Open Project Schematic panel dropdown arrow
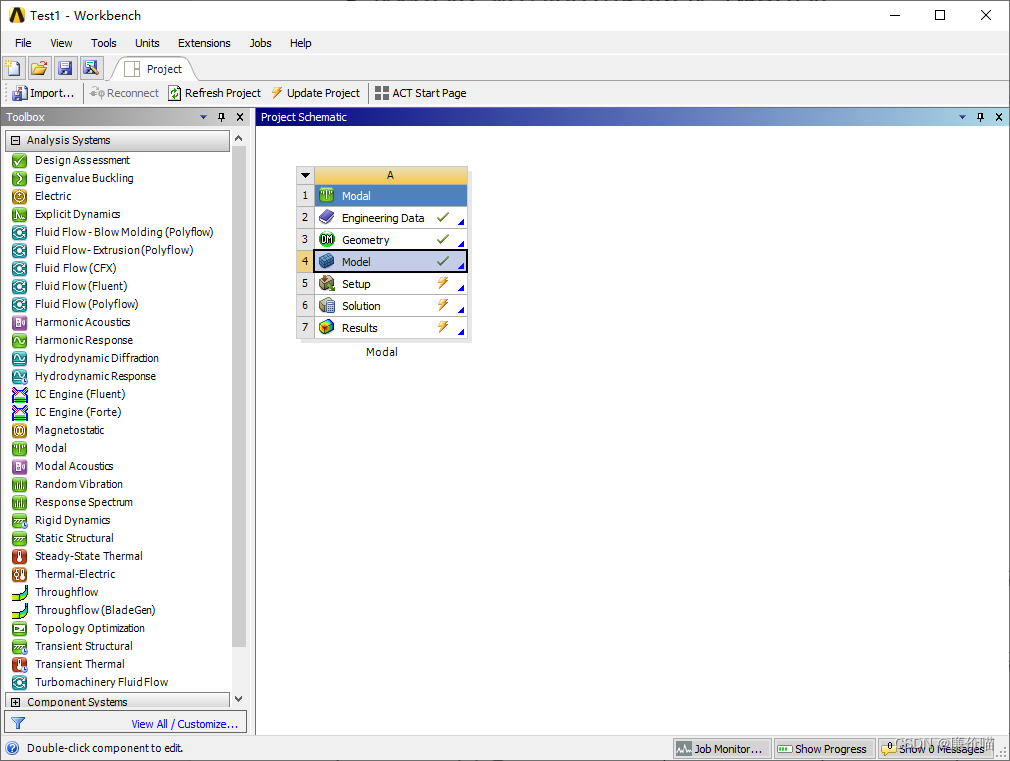Viewport: 1010px width, 761px height. [x=962, y=117]
